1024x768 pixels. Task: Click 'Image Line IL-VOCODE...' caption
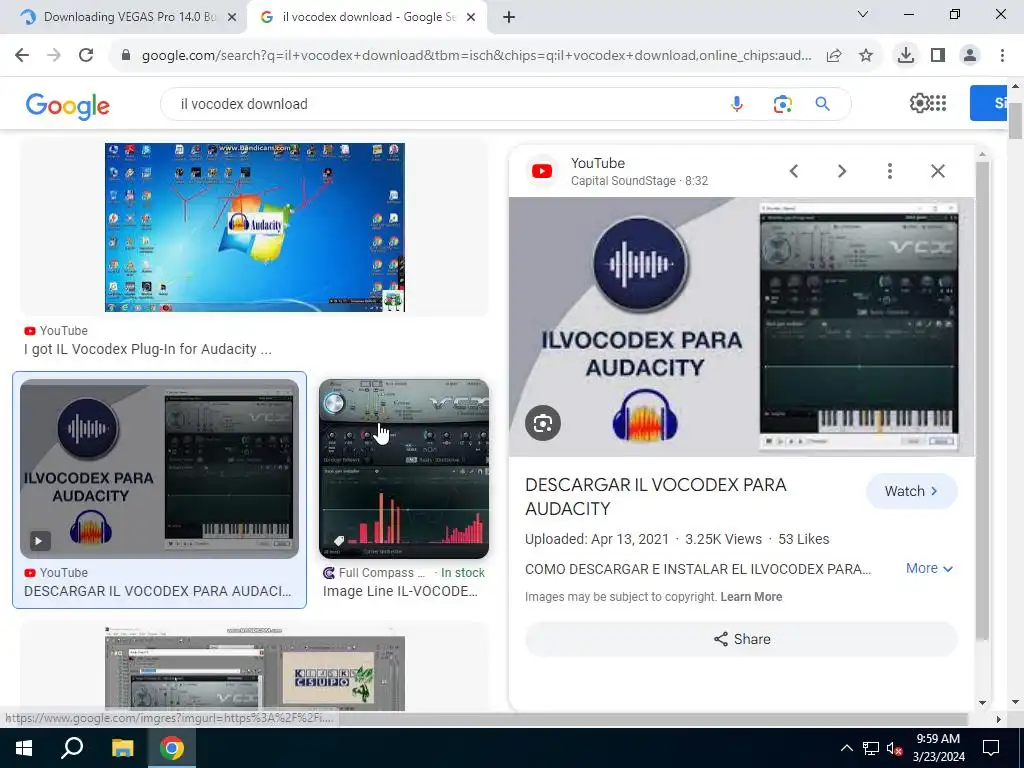point(400,591)
